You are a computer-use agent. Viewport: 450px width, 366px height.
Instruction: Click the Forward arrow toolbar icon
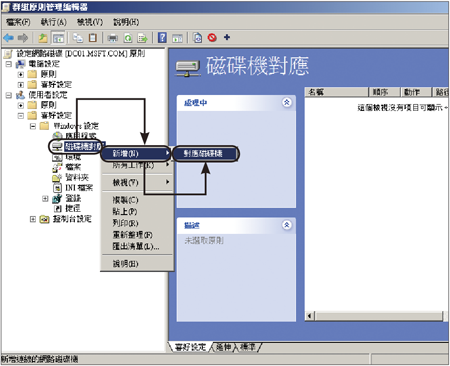tap(23, 38)
